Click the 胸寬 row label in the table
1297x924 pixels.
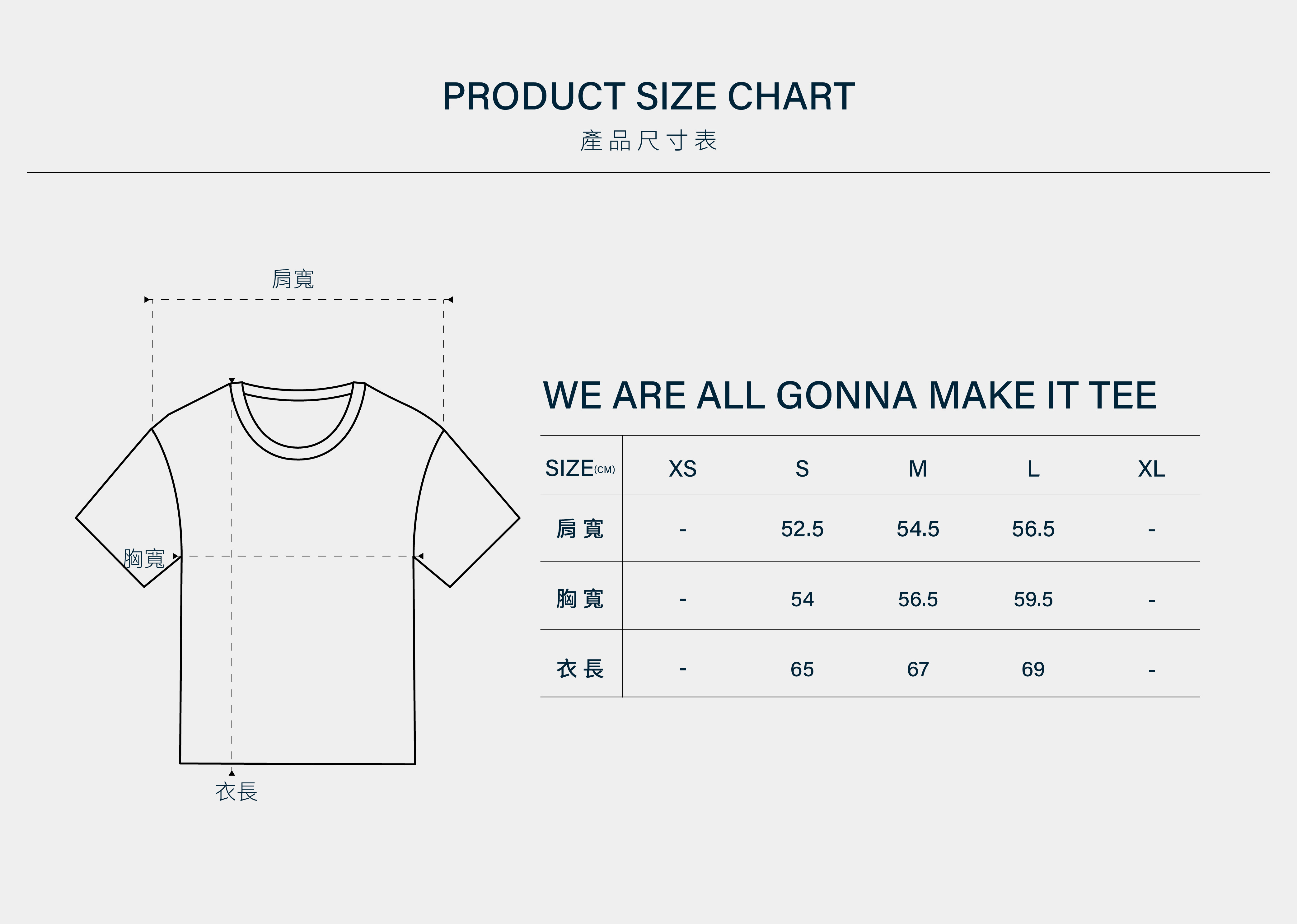pos(580,599)
